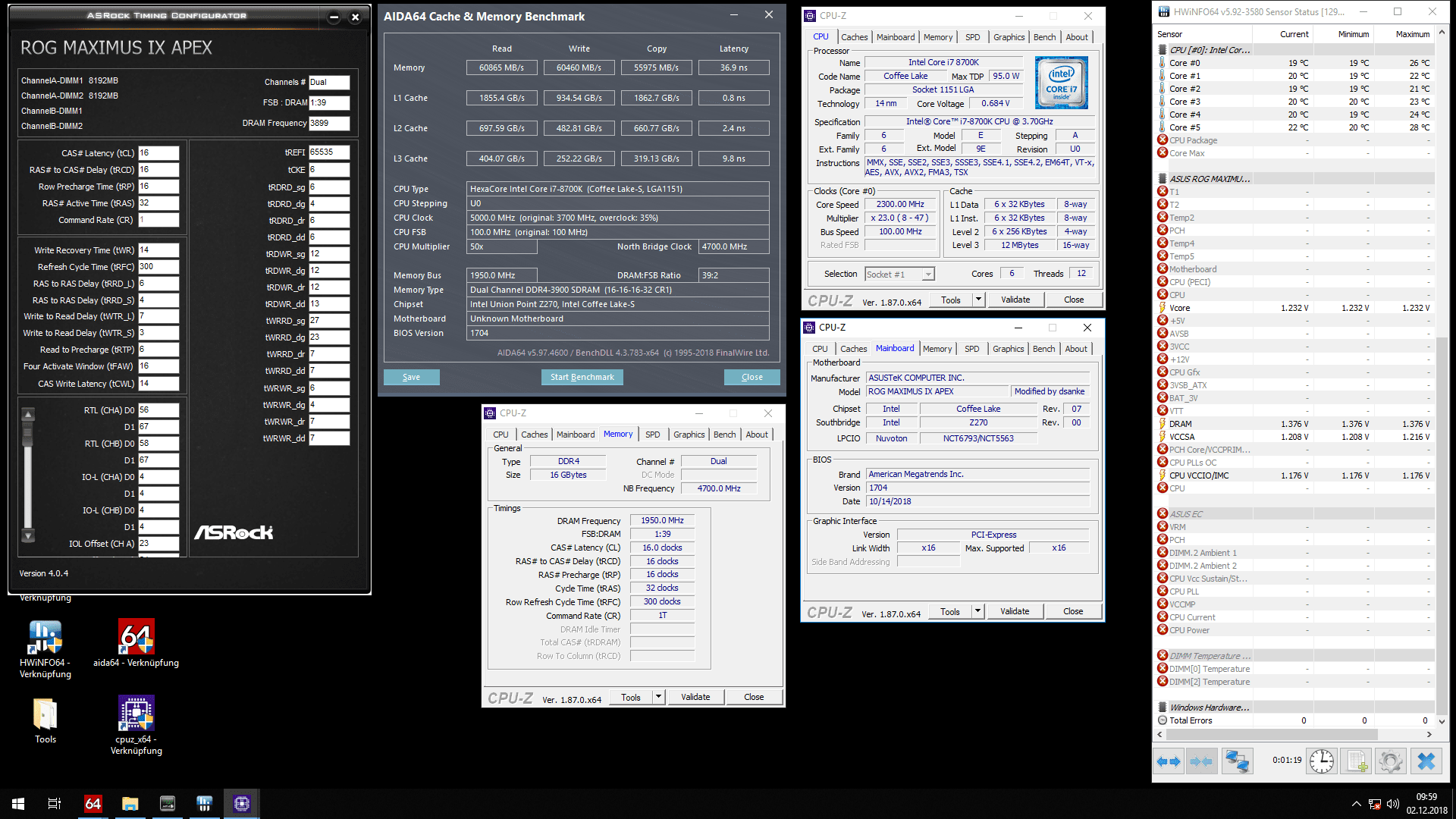Viewport: 1456px width, 819px height.
Task: Click the Tools button in CPU-Z Memory window
Action: click(x=630, y=697)
